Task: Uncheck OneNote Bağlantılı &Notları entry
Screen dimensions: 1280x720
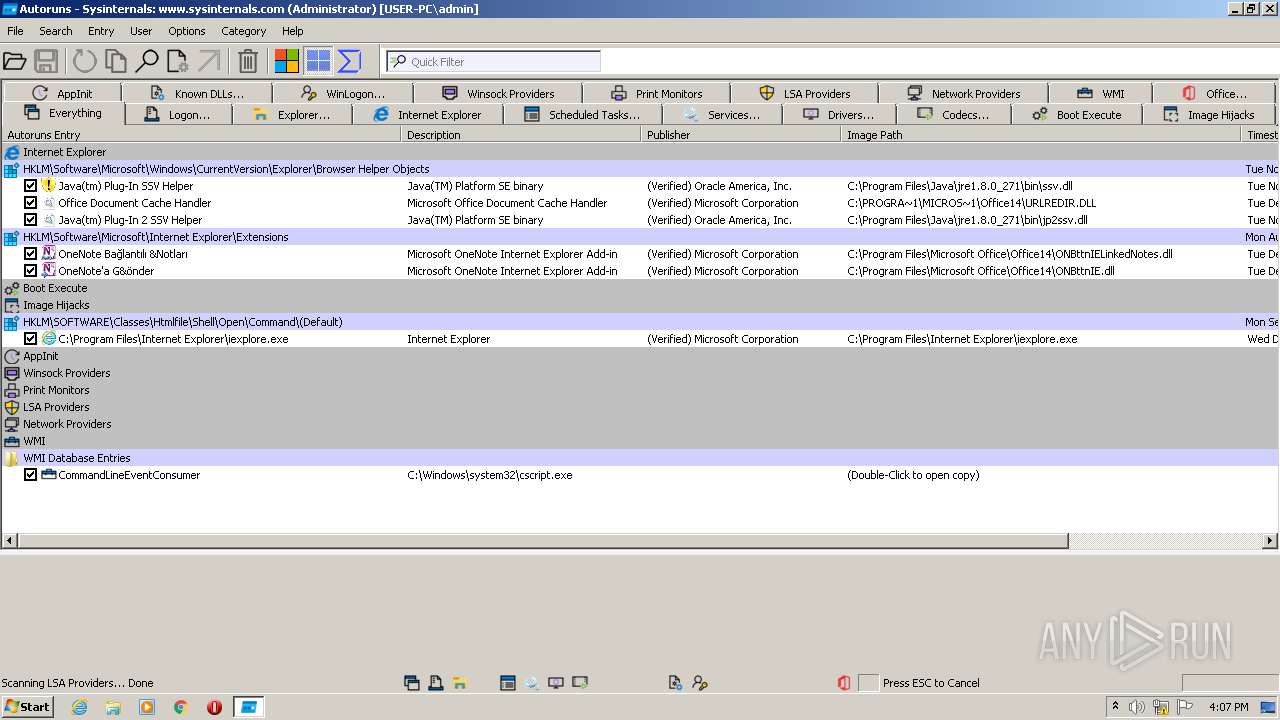Action: click(x=30, y=254)
